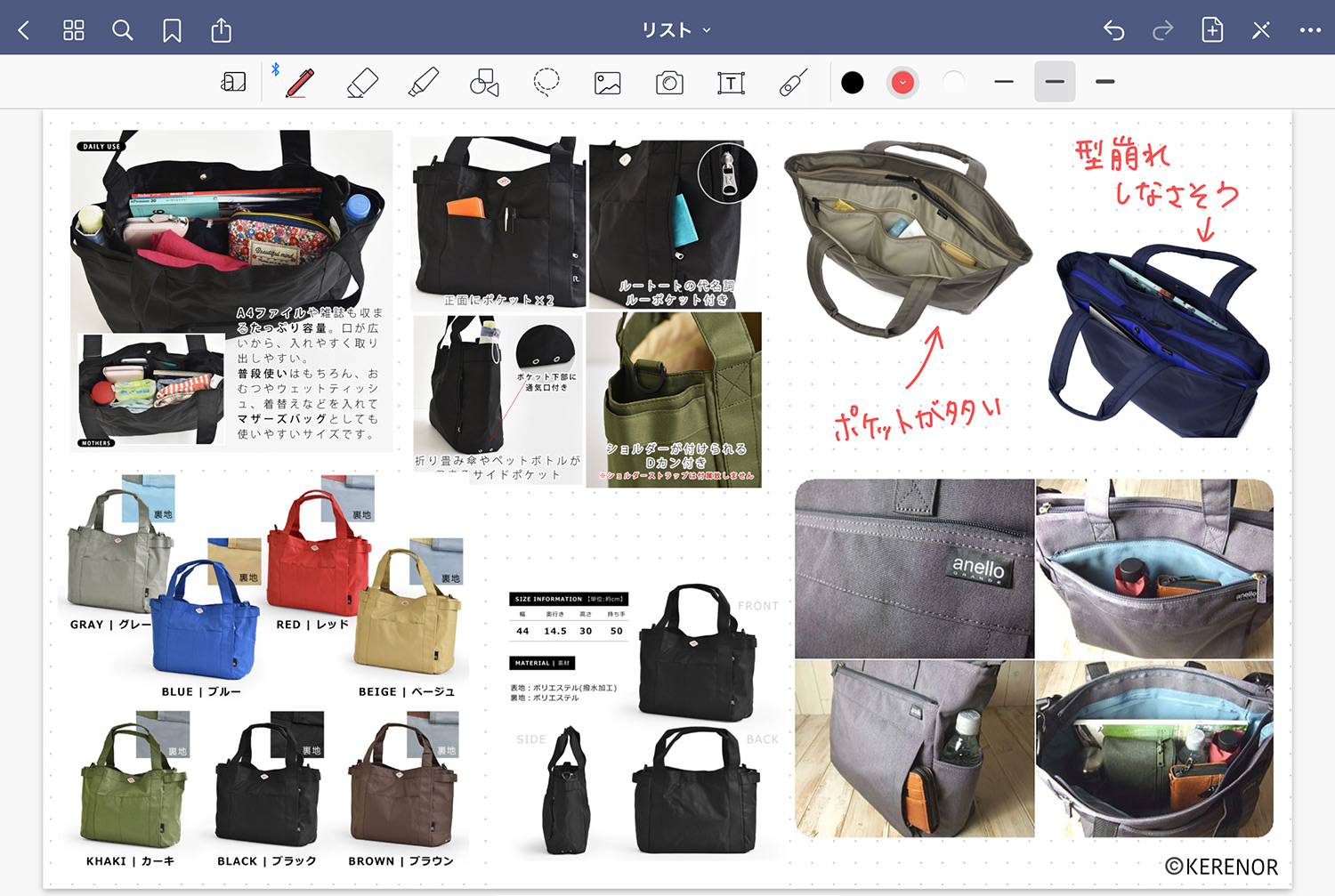
Task: Tap the BLUE | ブルー bag image
Action: tap(205, 620)
